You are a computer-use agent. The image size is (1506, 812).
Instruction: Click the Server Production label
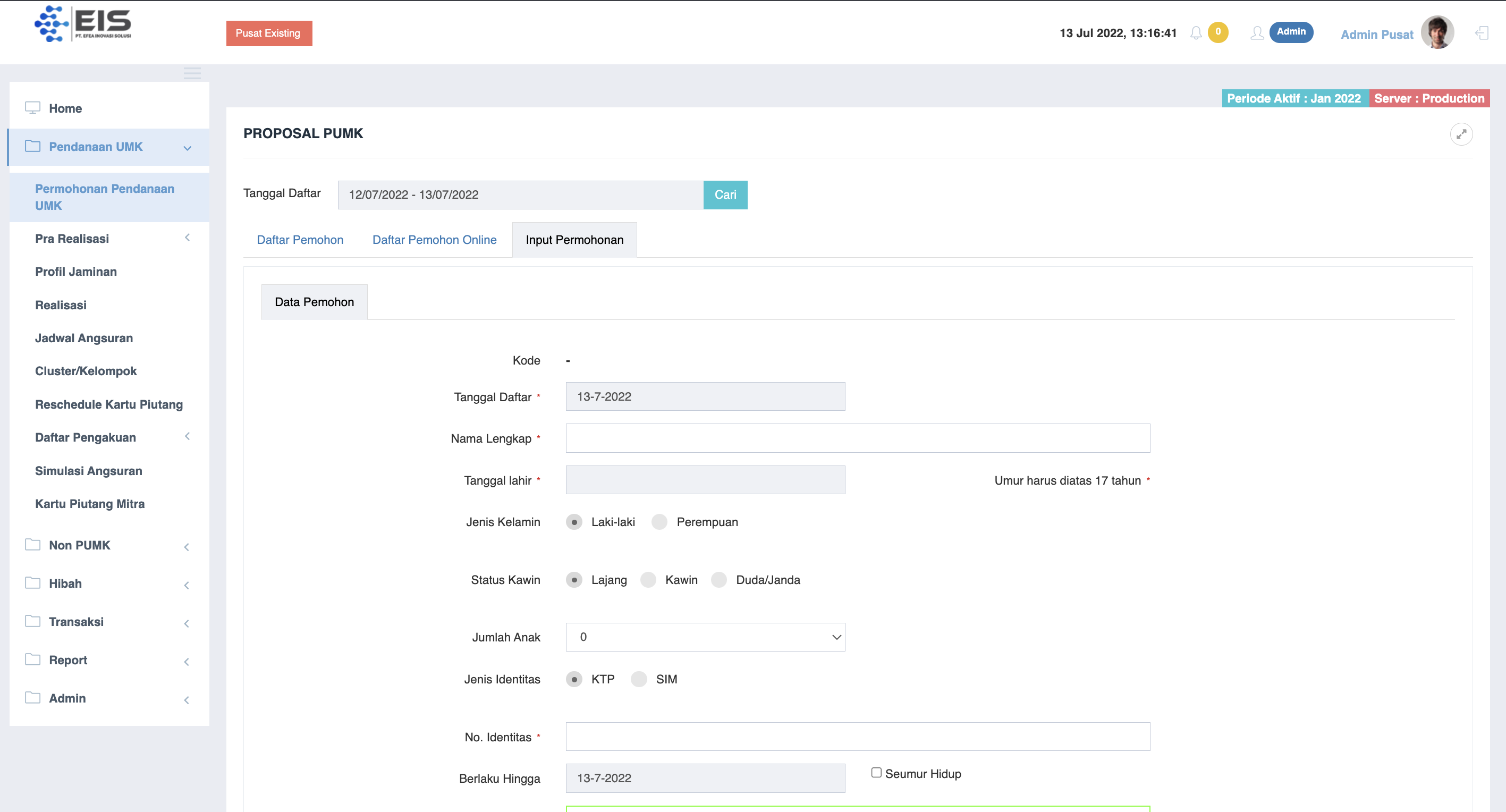point(1429,98)
